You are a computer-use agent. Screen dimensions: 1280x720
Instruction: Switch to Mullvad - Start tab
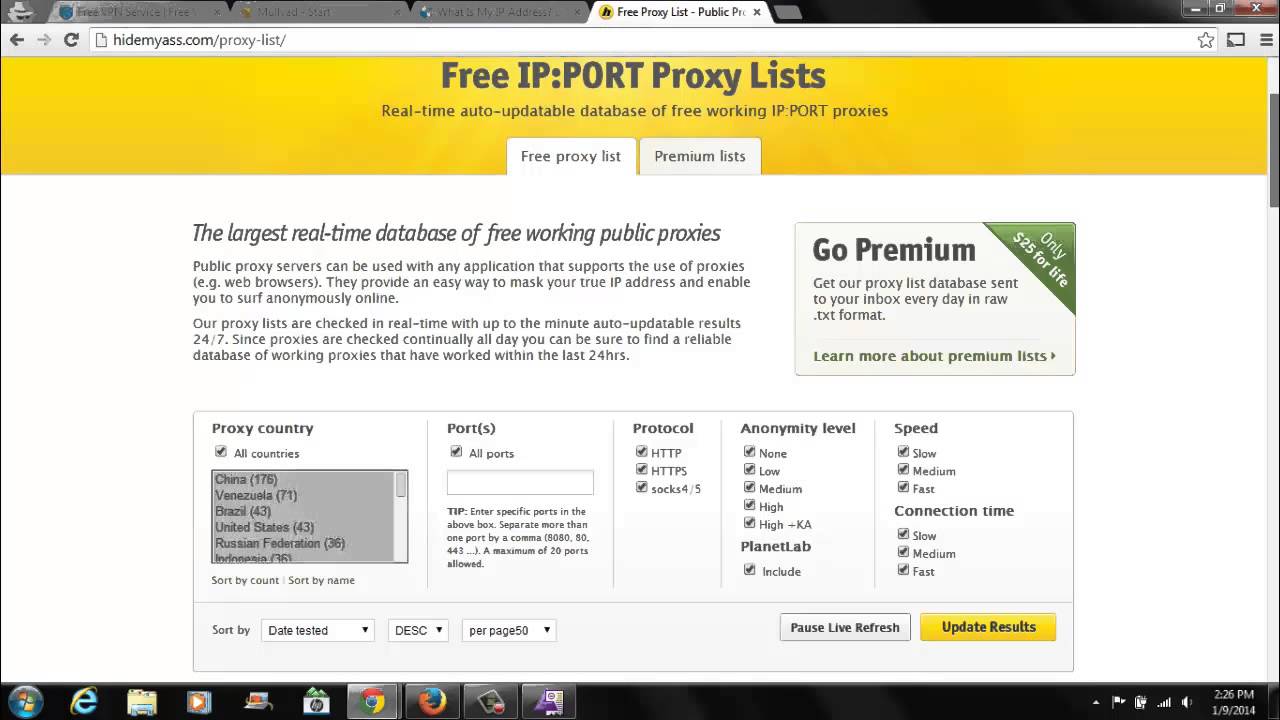tap(318, 12)
